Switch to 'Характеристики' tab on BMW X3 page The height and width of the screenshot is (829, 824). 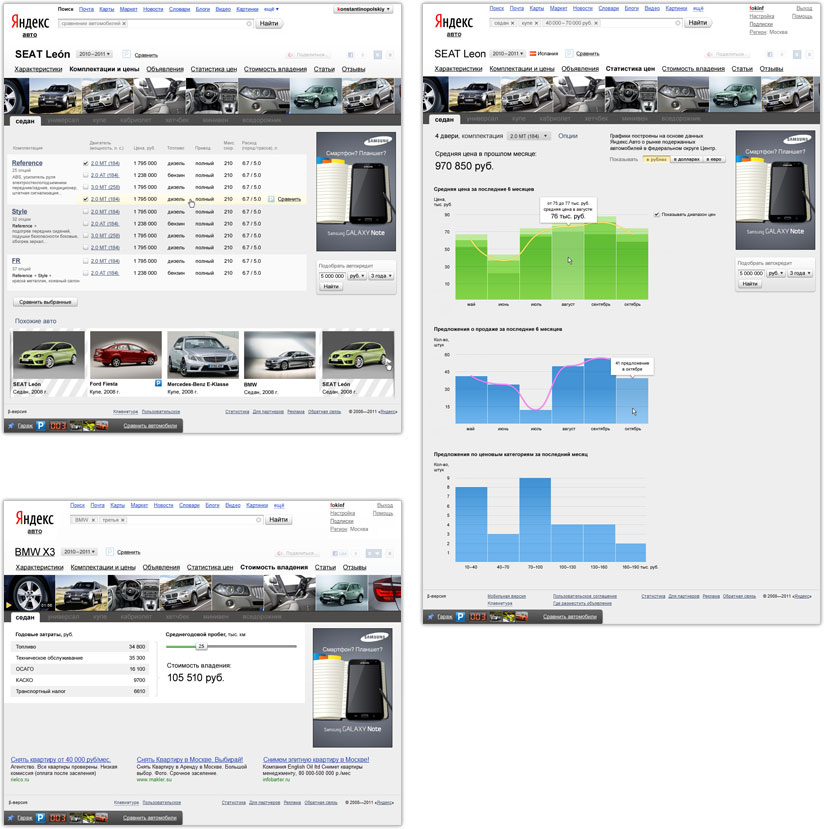click(x=38, y=567)
